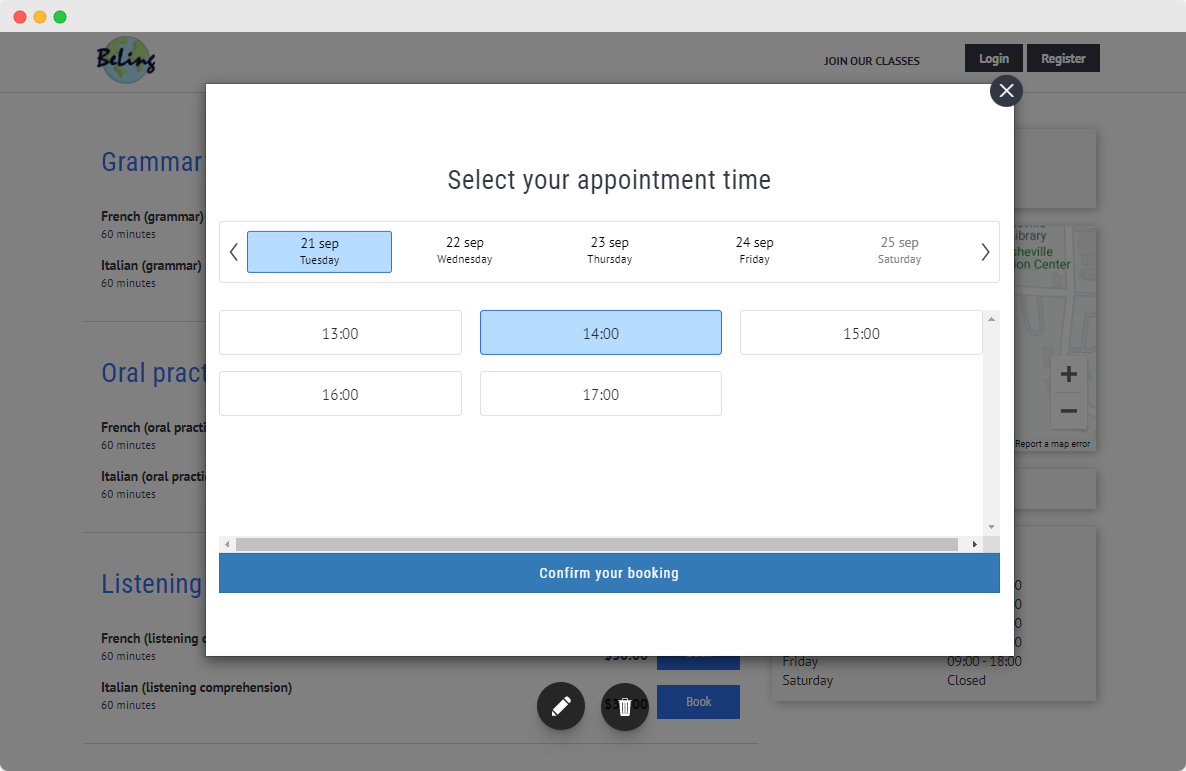This screenshot has width=1186, height=771.
Task: Click the Grammar section heading
Action: [152, 161]
